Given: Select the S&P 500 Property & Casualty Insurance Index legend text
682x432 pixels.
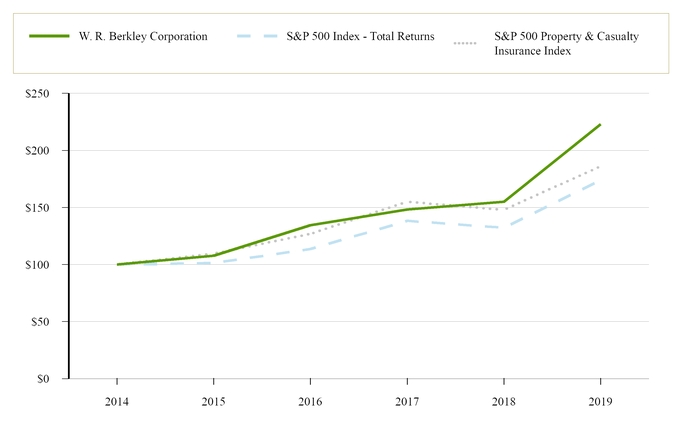Looking at the screenshot, I should pos(566,43).
